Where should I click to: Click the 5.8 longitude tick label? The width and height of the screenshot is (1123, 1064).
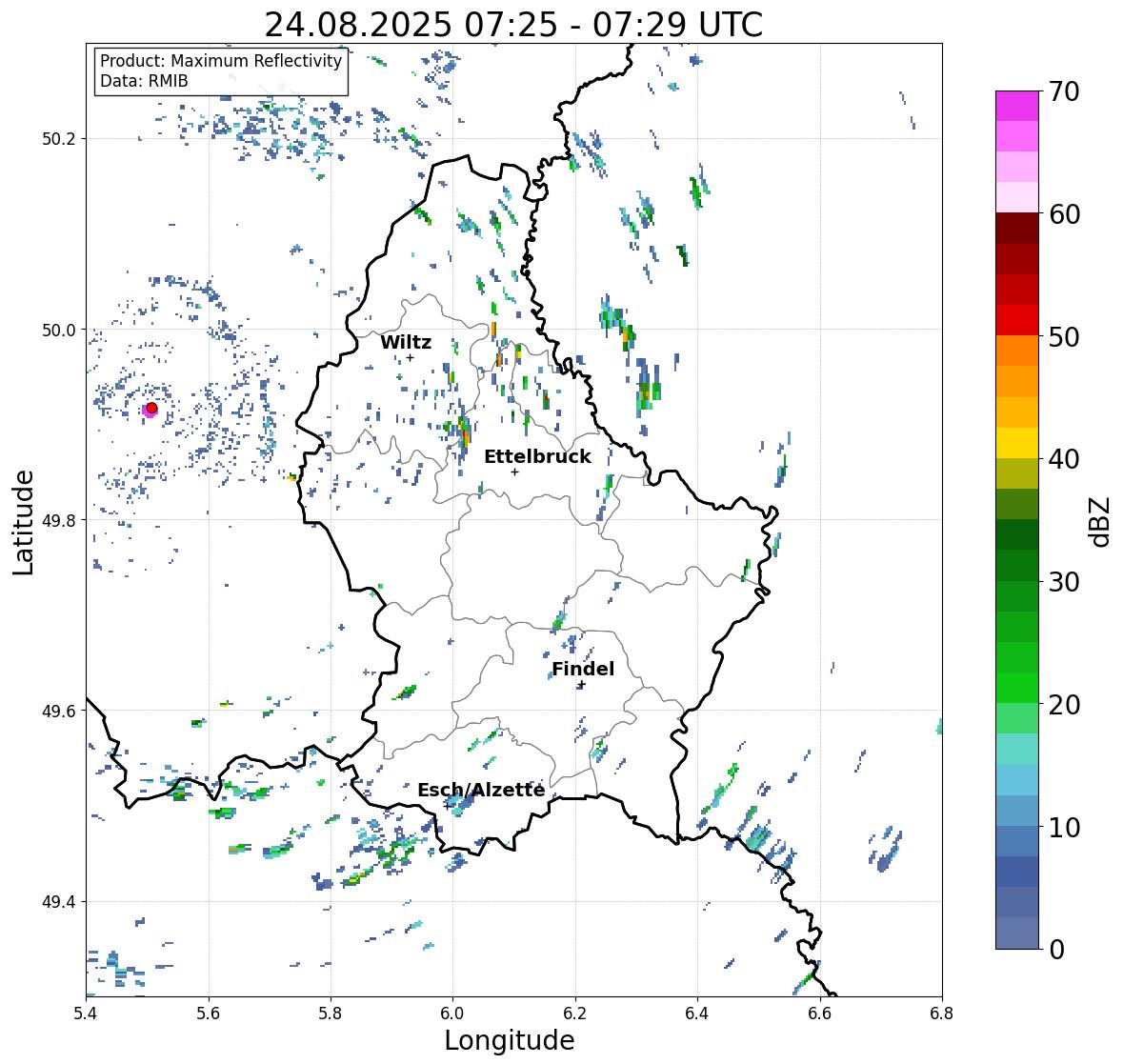click(x=331, y=1013)
